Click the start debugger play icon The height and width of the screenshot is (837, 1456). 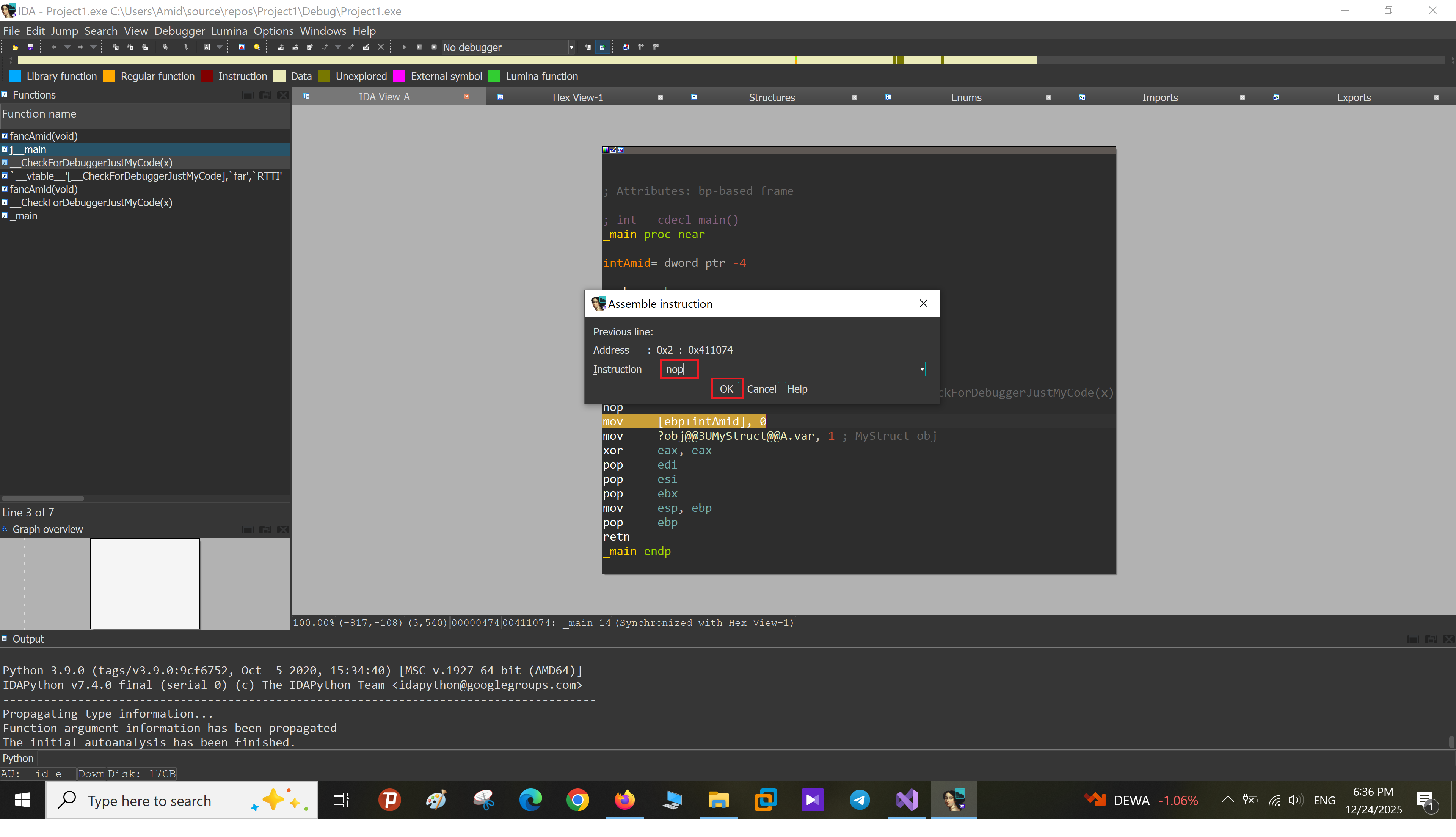pos(405,47)
